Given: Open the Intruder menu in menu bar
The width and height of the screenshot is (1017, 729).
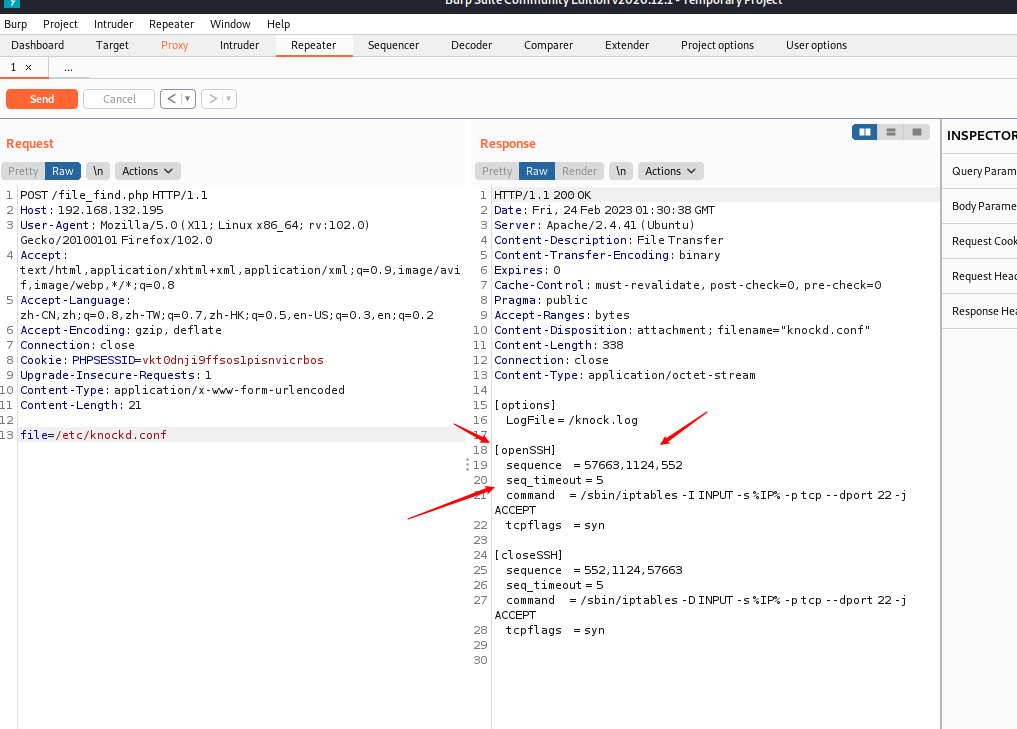Looking at the screenshot, I should 114,24.
